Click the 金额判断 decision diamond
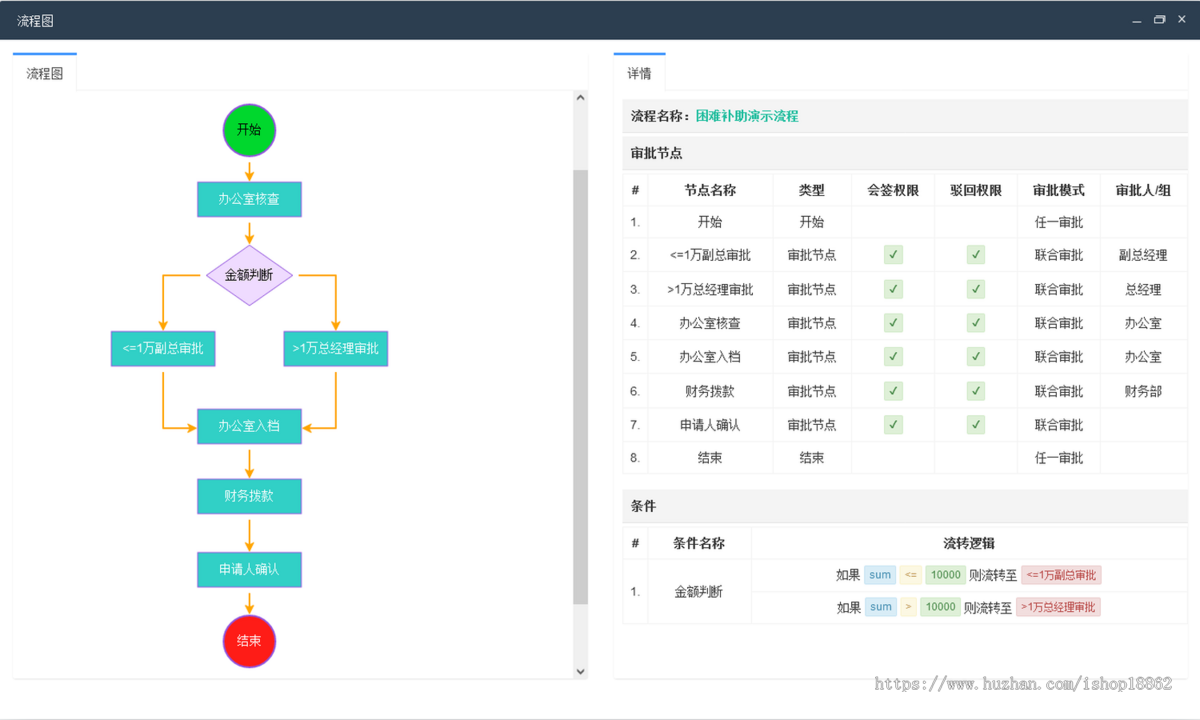 tap(248, 276)
